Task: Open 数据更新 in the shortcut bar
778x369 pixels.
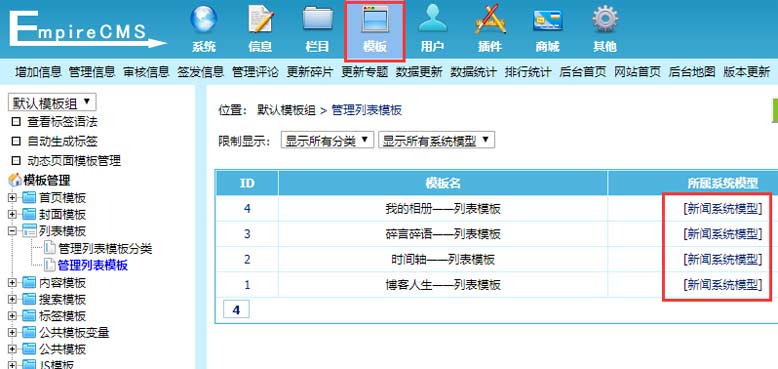Action: point(419,72)
